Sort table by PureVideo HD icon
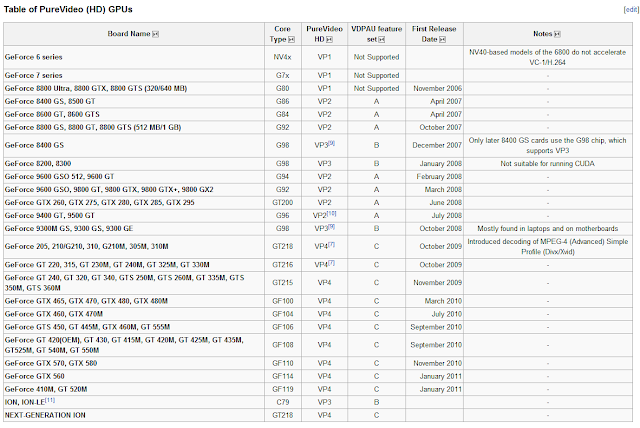 point(329,40)
